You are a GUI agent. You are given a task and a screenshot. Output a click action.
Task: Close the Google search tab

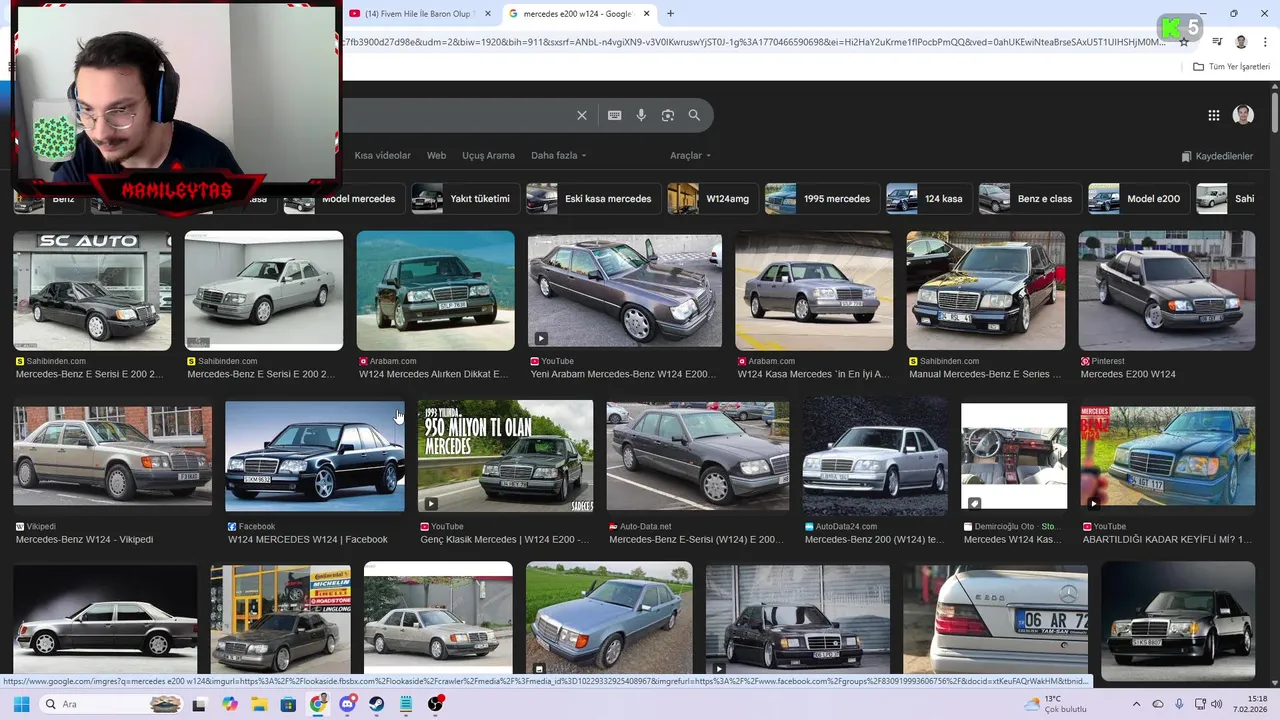pyautogui.click(x=647, y=14)
